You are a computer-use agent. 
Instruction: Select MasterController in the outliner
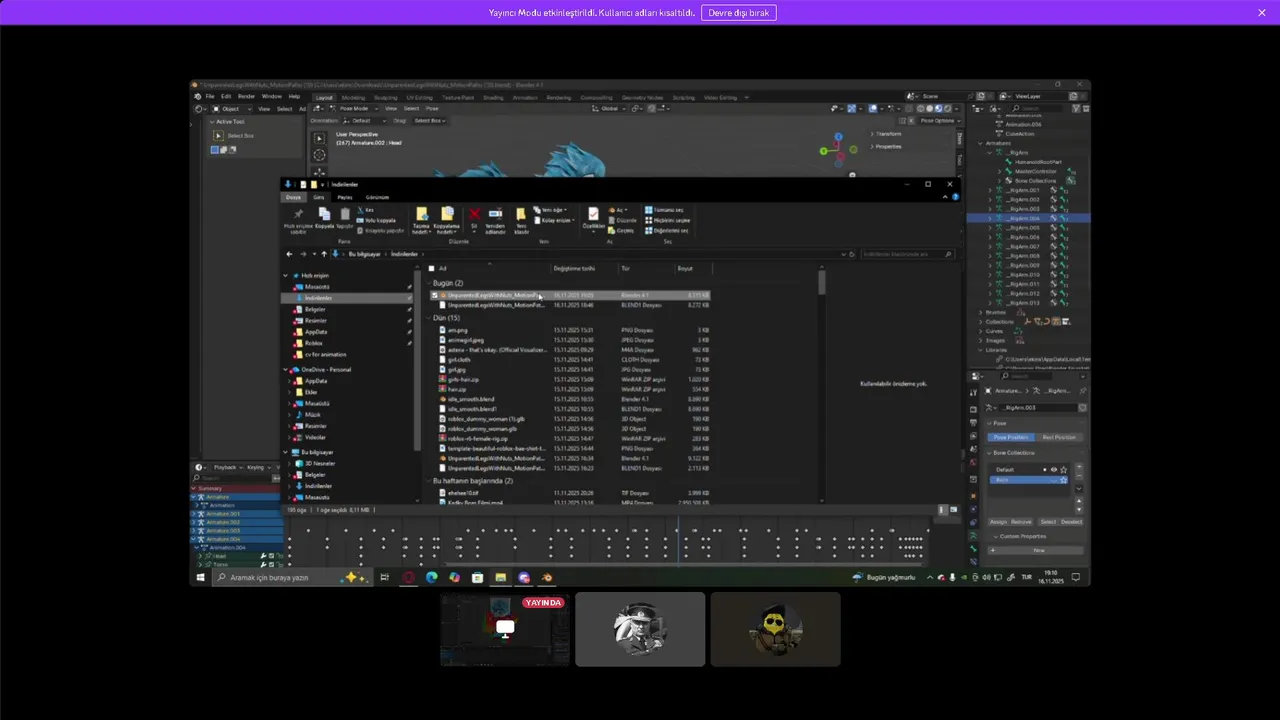click(1035, 171)
